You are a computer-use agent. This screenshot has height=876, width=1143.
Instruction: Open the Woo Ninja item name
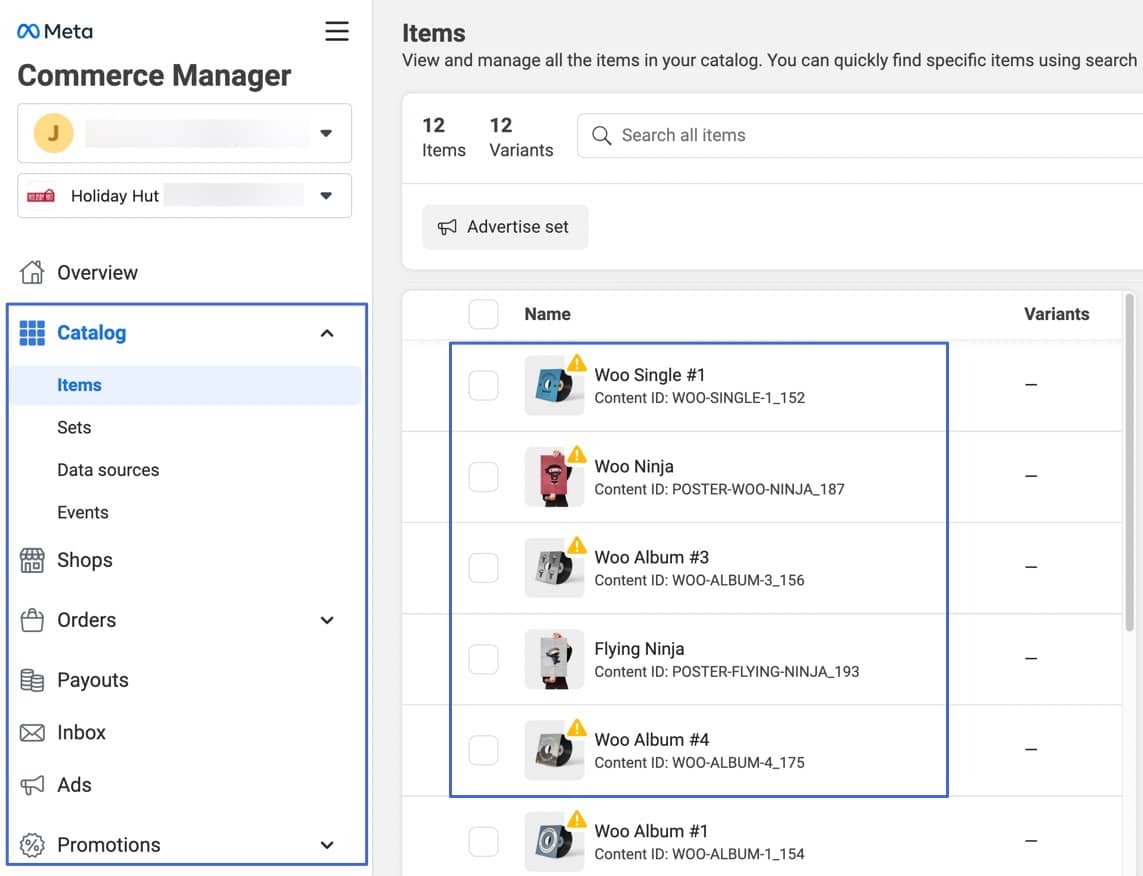click(633, 466)
